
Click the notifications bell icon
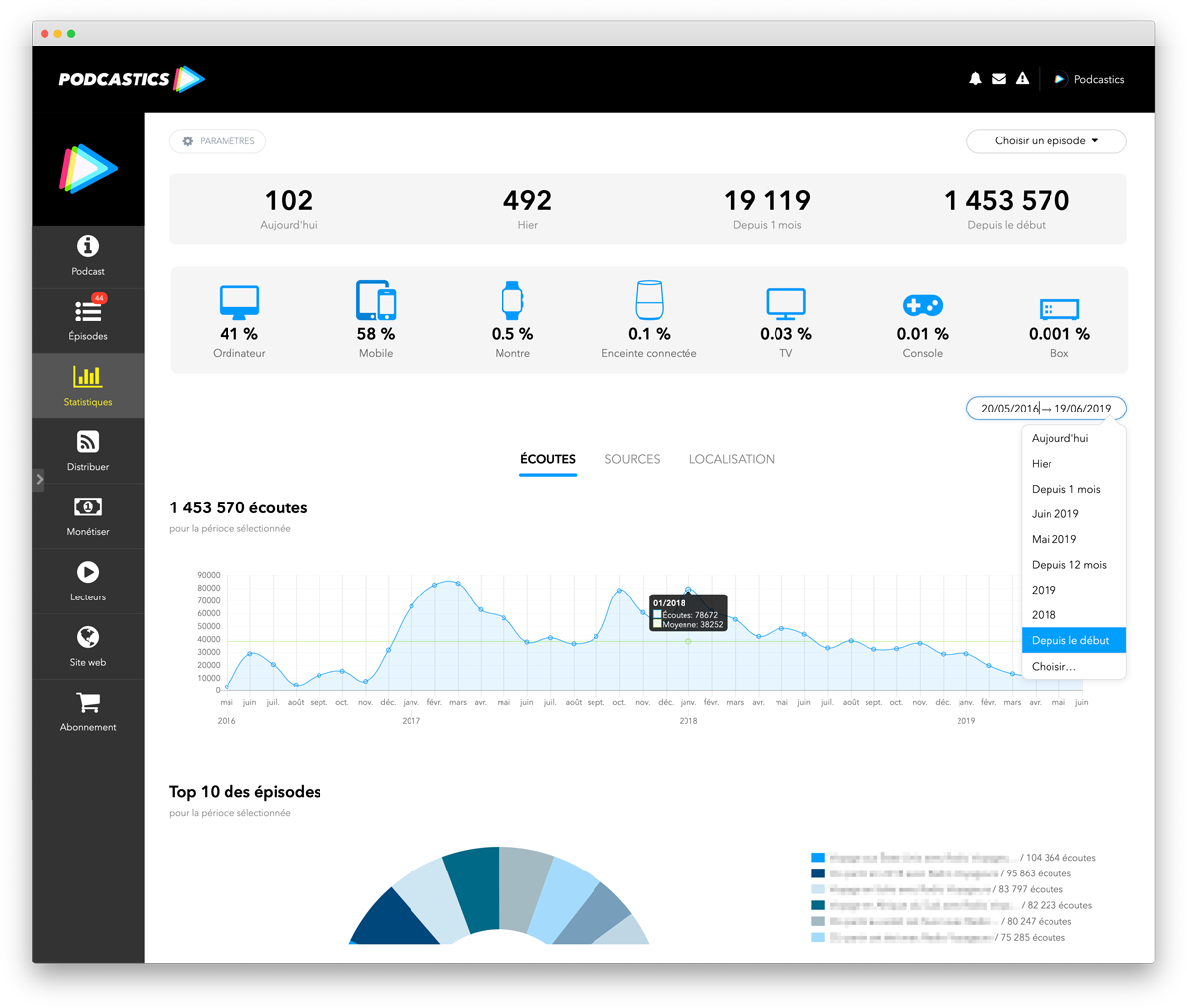pyautogui.click(x=975, y=79)
